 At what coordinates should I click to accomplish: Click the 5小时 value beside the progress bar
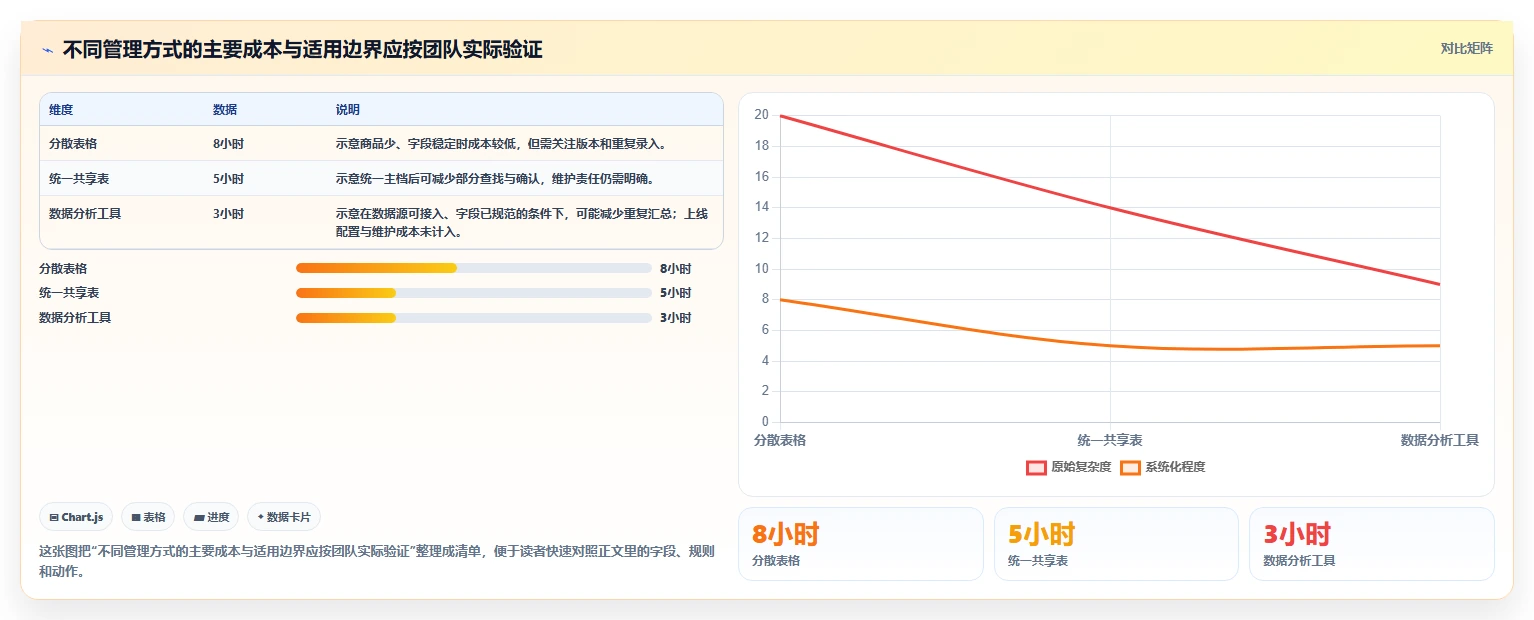pos(675,293)
